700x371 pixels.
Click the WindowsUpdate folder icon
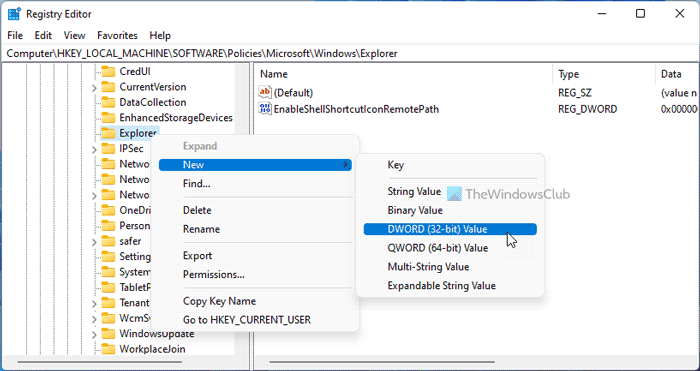click(x=108, y=333)
